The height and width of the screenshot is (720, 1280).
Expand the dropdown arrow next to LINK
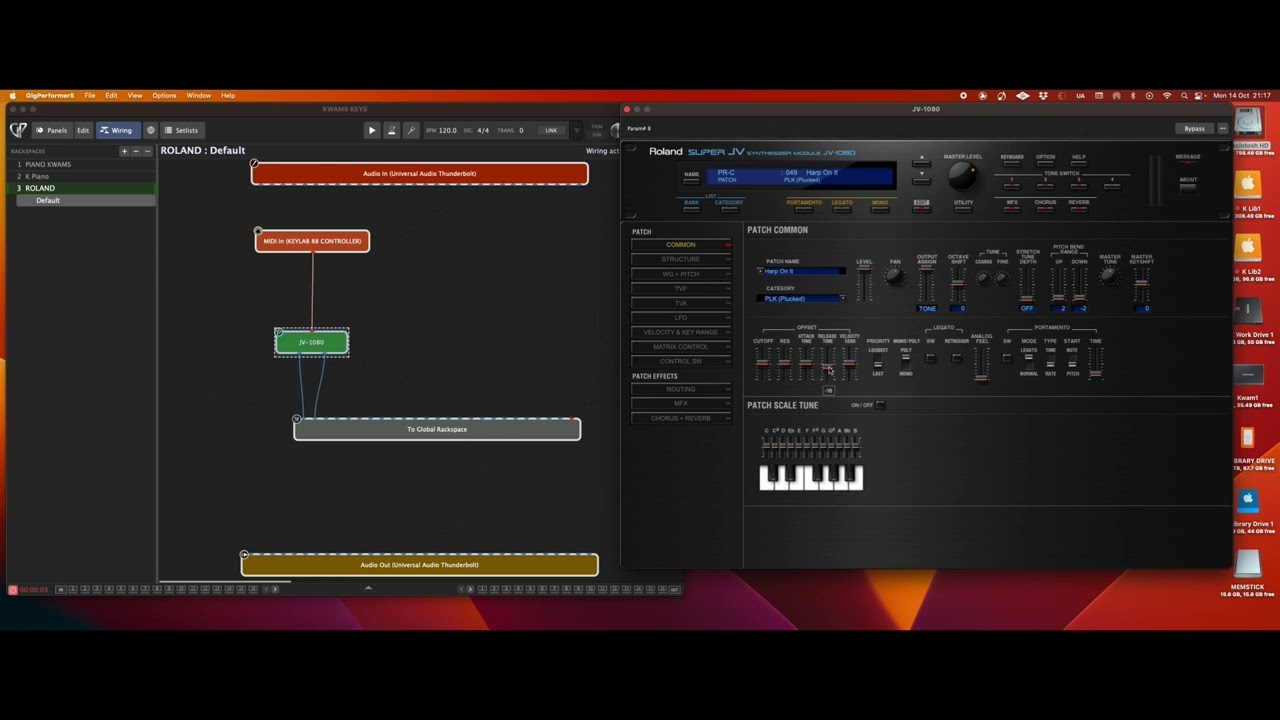(575, 130)
